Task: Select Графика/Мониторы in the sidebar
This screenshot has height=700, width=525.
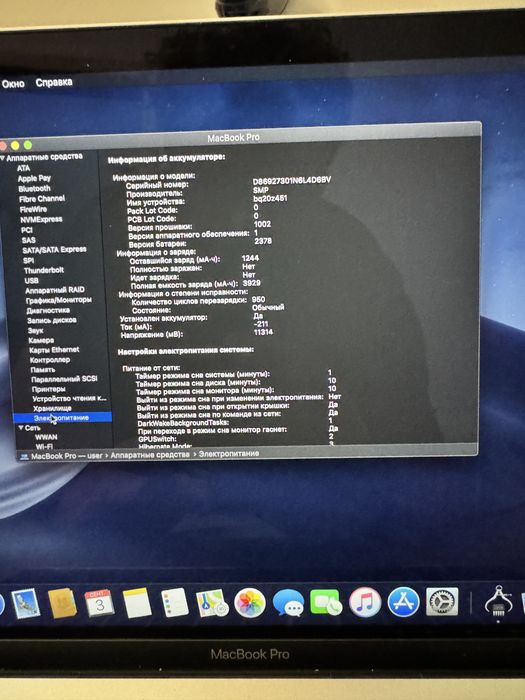Action: [x=58, y=300]
